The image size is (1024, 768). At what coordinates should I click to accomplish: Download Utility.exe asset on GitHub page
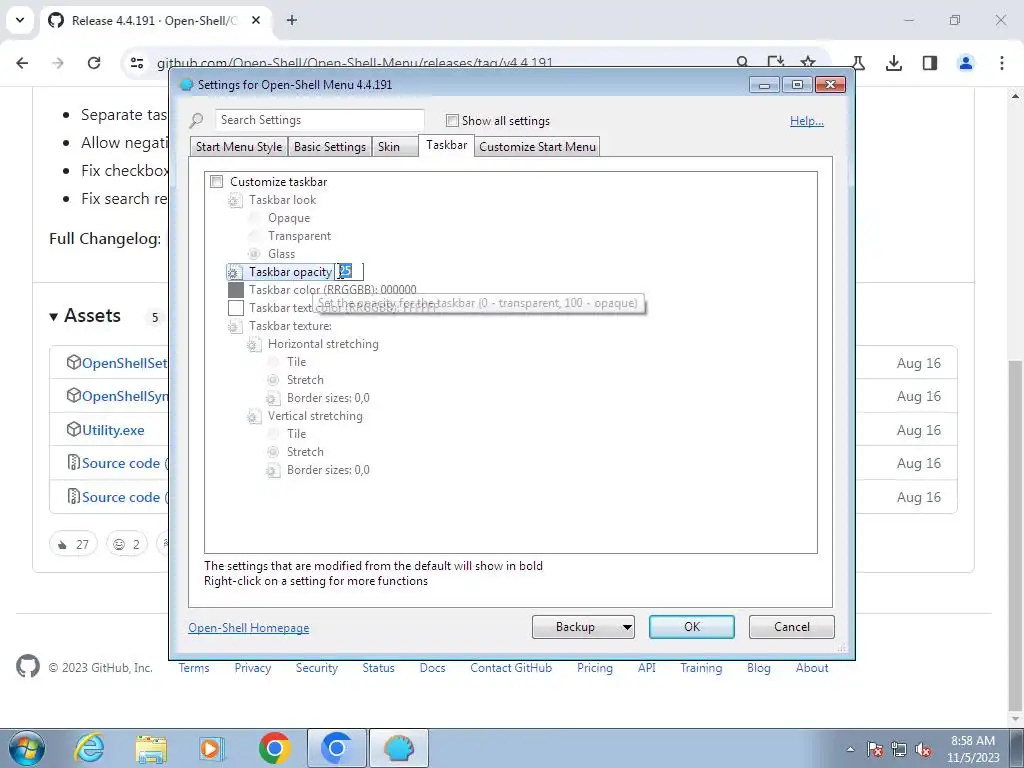(x=113, y=430)
